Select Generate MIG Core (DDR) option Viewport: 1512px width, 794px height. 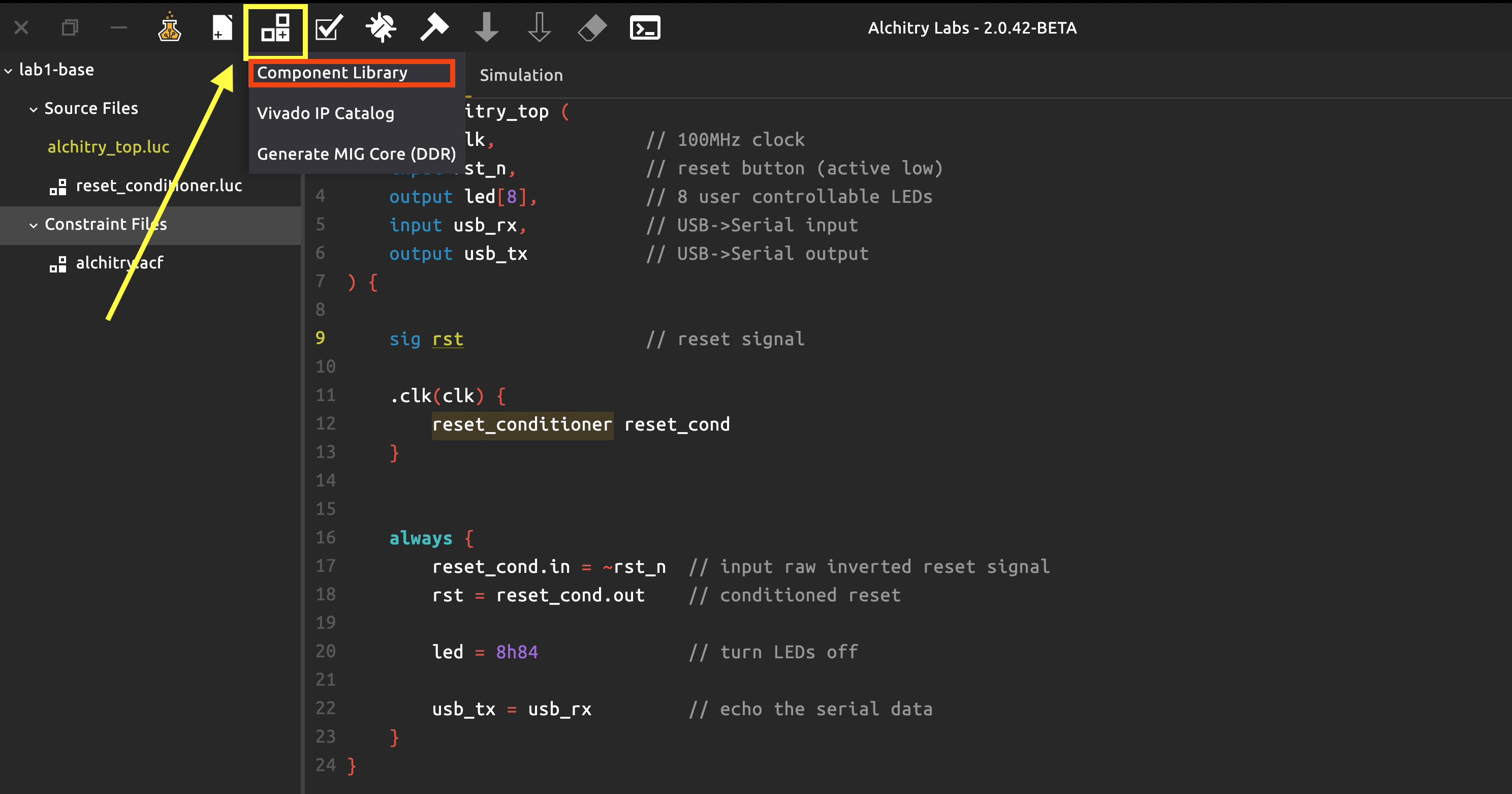pos(356,154)
